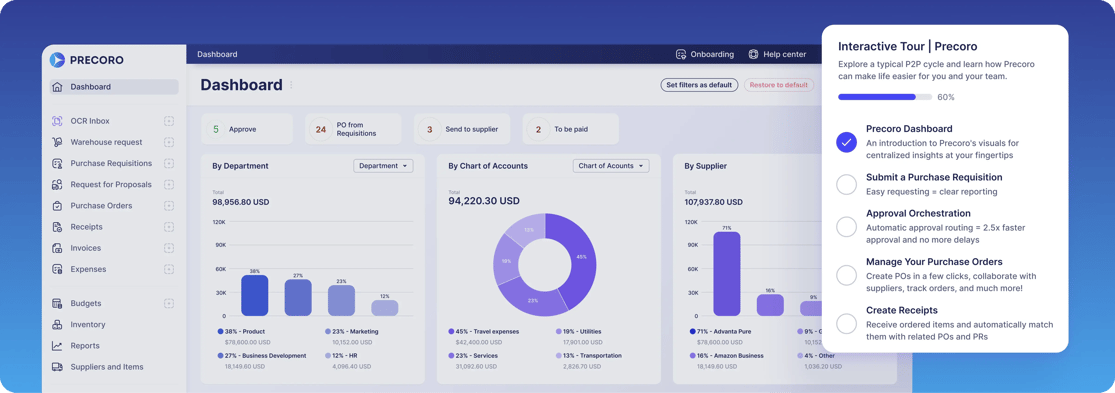1115x393 pixels.
Task: Click the Receipts icon in sidebar
Action: 57,227
